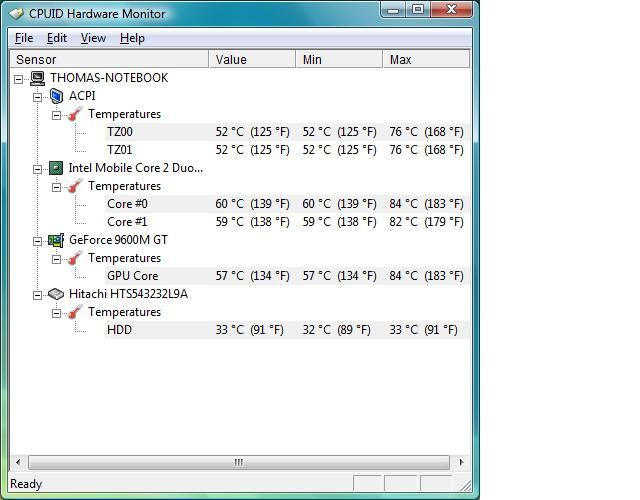Image resolution: width=640 pixels, height=500 pixels.
Task: Click the THOMAS-NOTEBOOK computer icon
Action: (38, 78)
